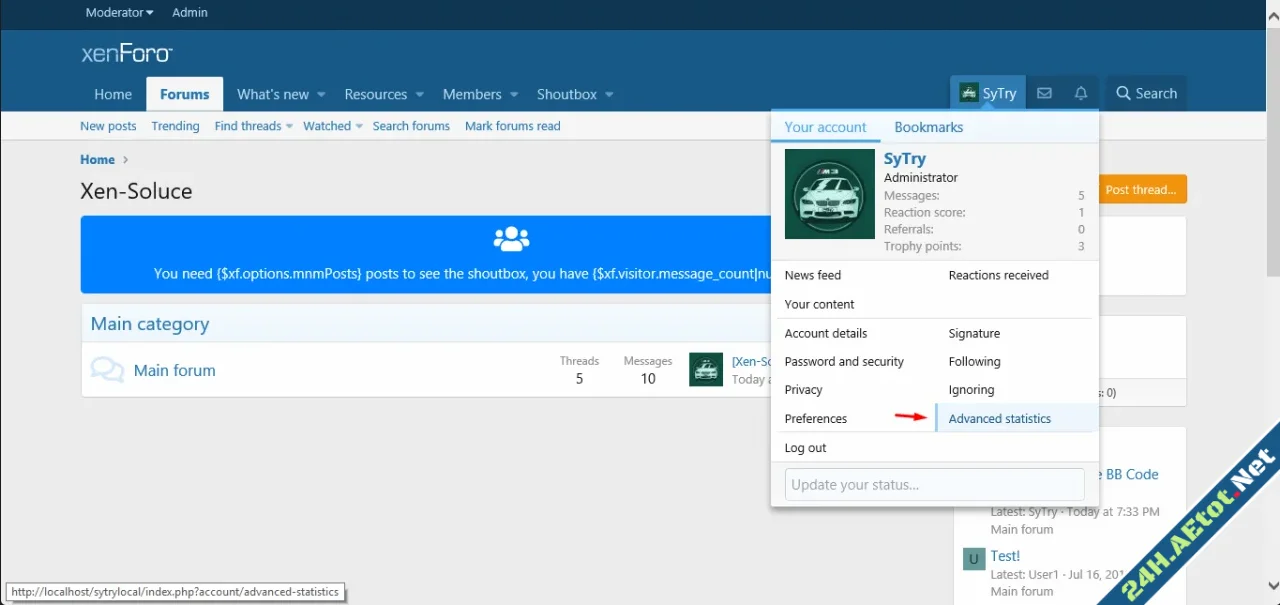Open the Moderator dropdown menu
1280x605 pixels.
point(119,13)
